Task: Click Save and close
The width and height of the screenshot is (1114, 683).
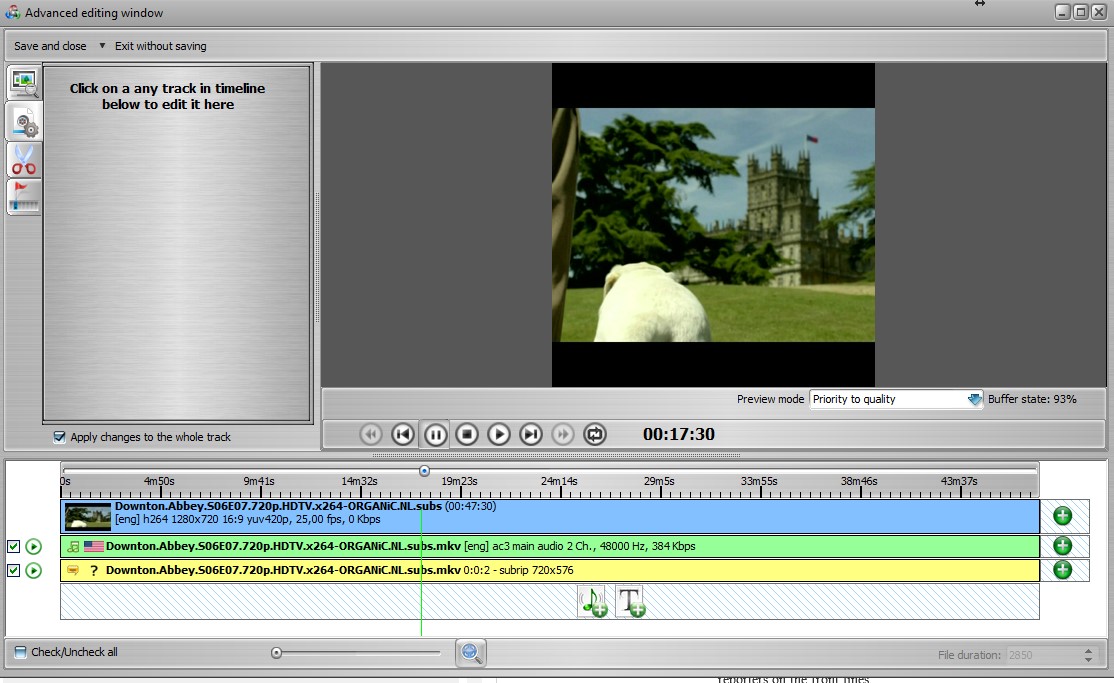Action: tap(50, 46)
